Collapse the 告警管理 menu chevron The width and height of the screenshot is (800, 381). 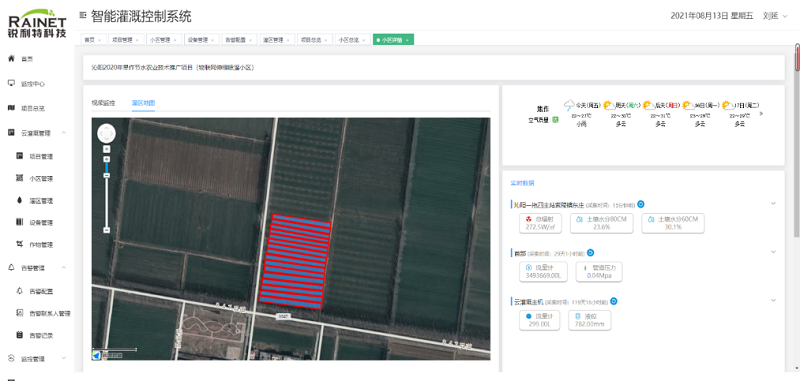point(64,267)
